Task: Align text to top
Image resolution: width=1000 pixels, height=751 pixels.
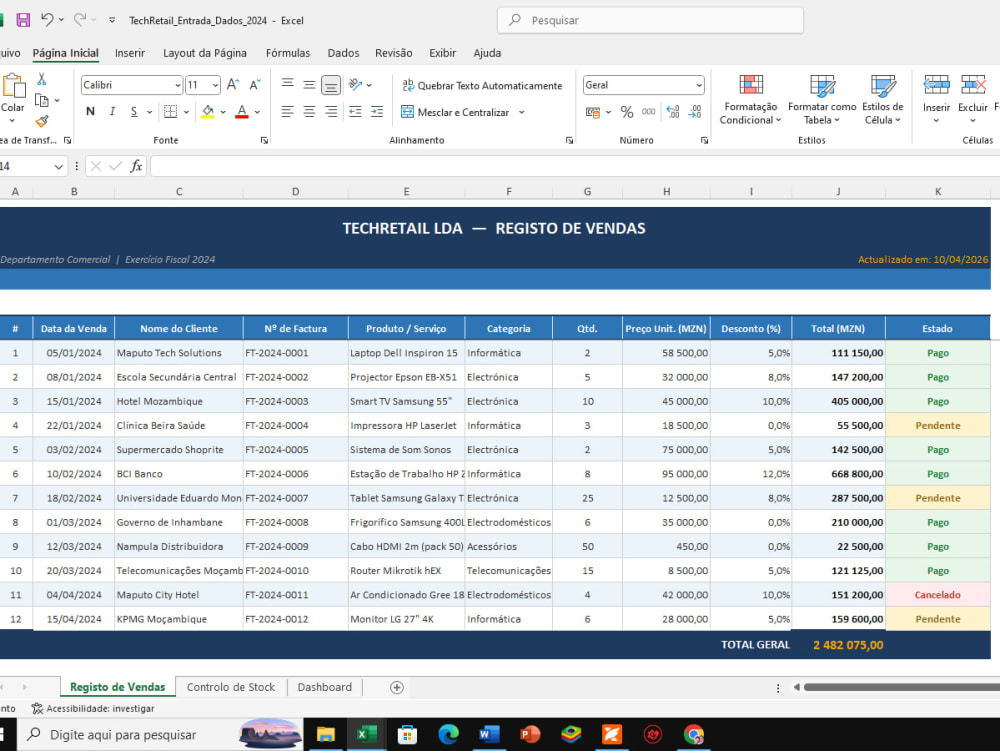Action: point(288,84)
